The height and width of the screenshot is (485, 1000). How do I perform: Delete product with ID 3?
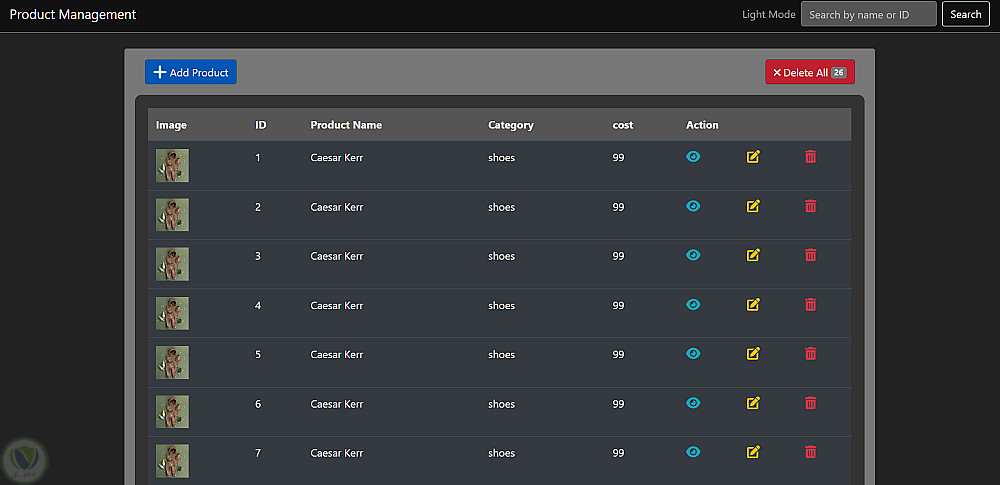click(x=810, y=255)
